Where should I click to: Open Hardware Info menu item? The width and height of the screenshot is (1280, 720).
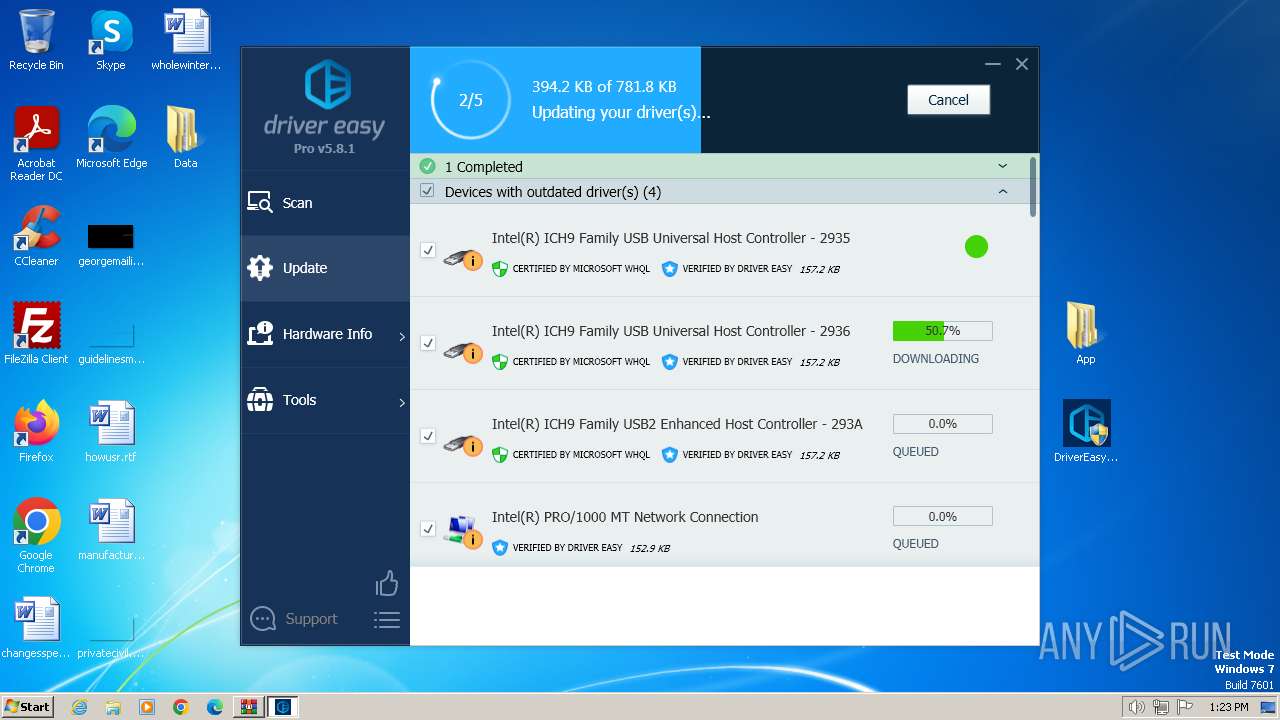325,334
